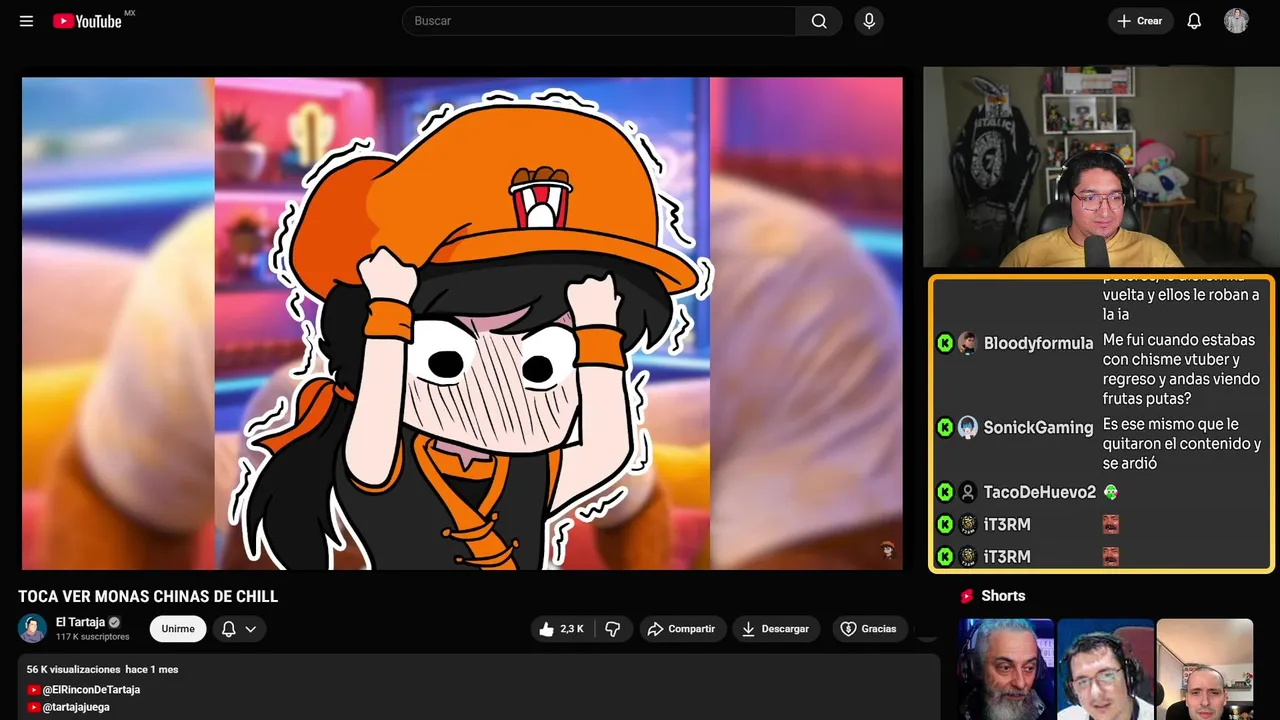Open account avatar menu

(x=1236, y=21)
